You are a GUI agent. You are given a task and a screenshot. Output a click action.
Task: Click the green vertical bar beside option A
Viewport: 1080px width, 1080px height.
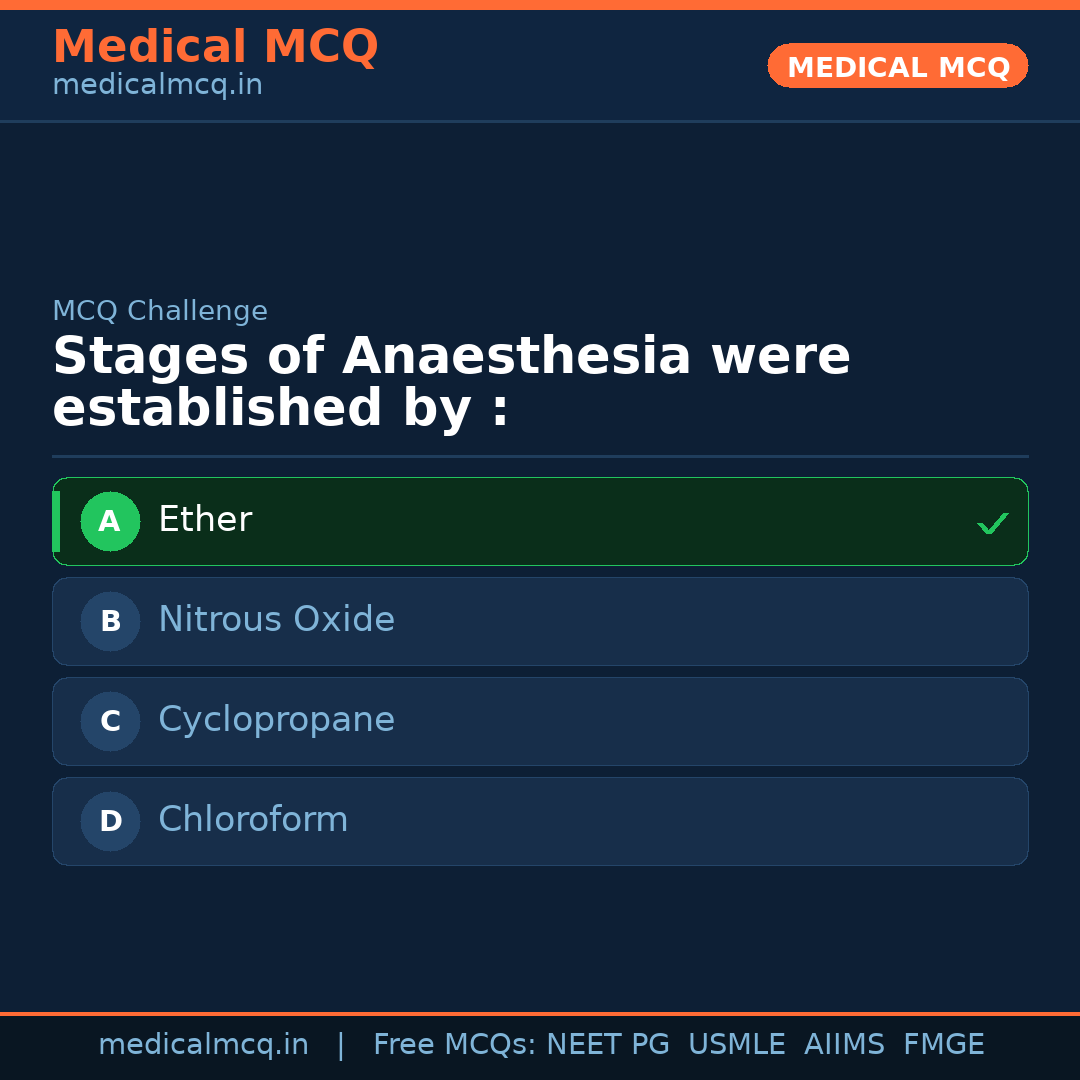pyautogui.click(x=57, y=521)
